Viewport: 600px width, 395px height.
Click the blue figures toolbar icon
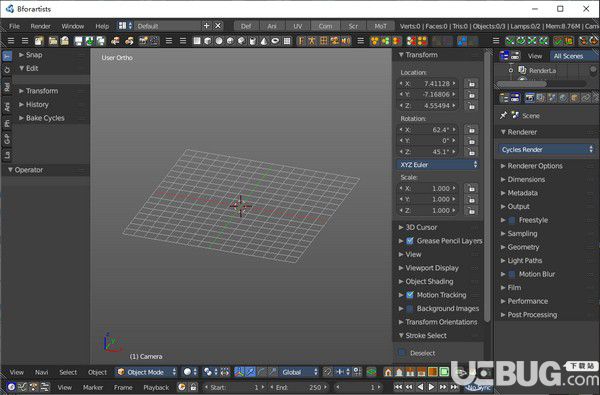click(462, 41)
